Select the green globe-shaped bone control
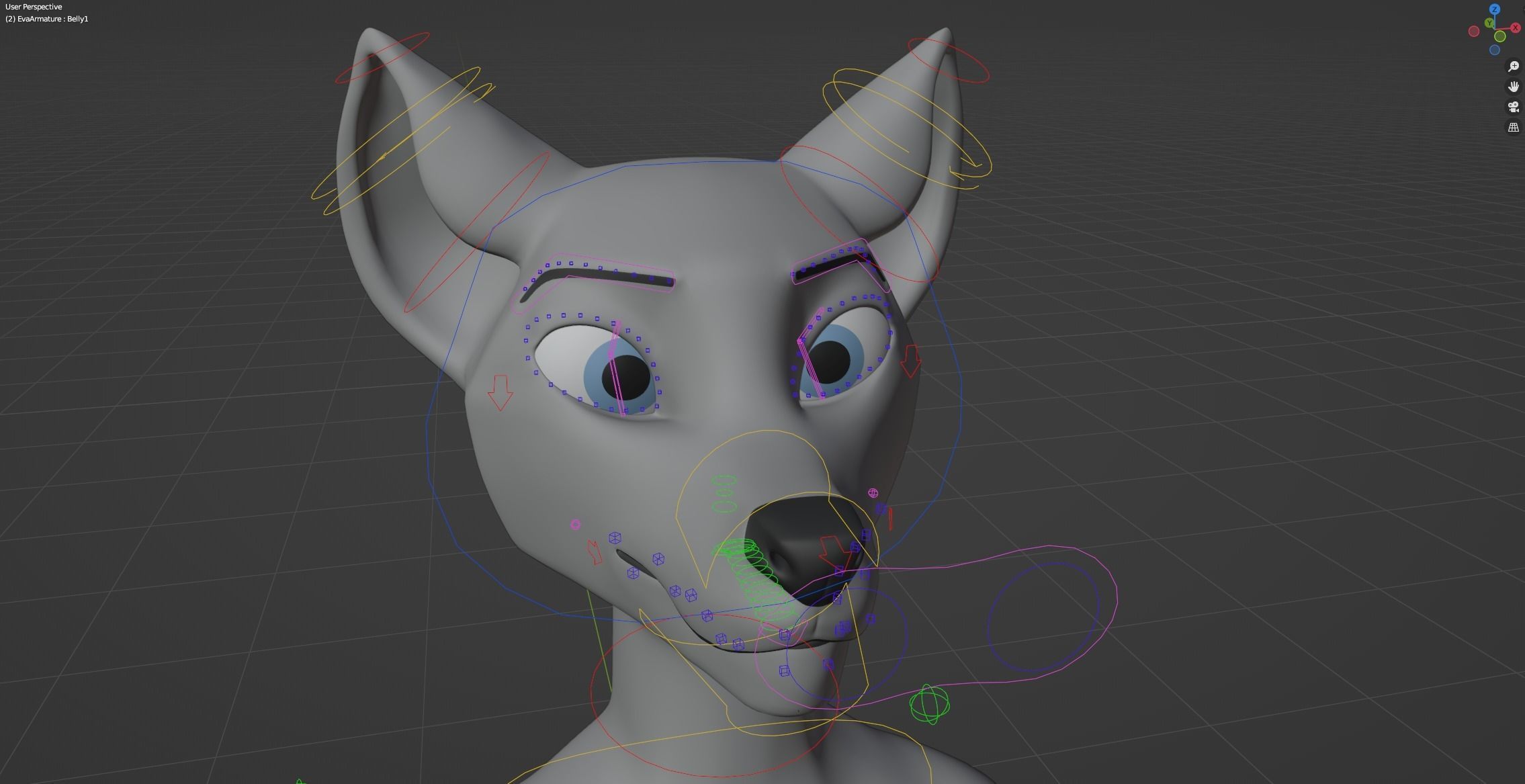 coord(930,704)
